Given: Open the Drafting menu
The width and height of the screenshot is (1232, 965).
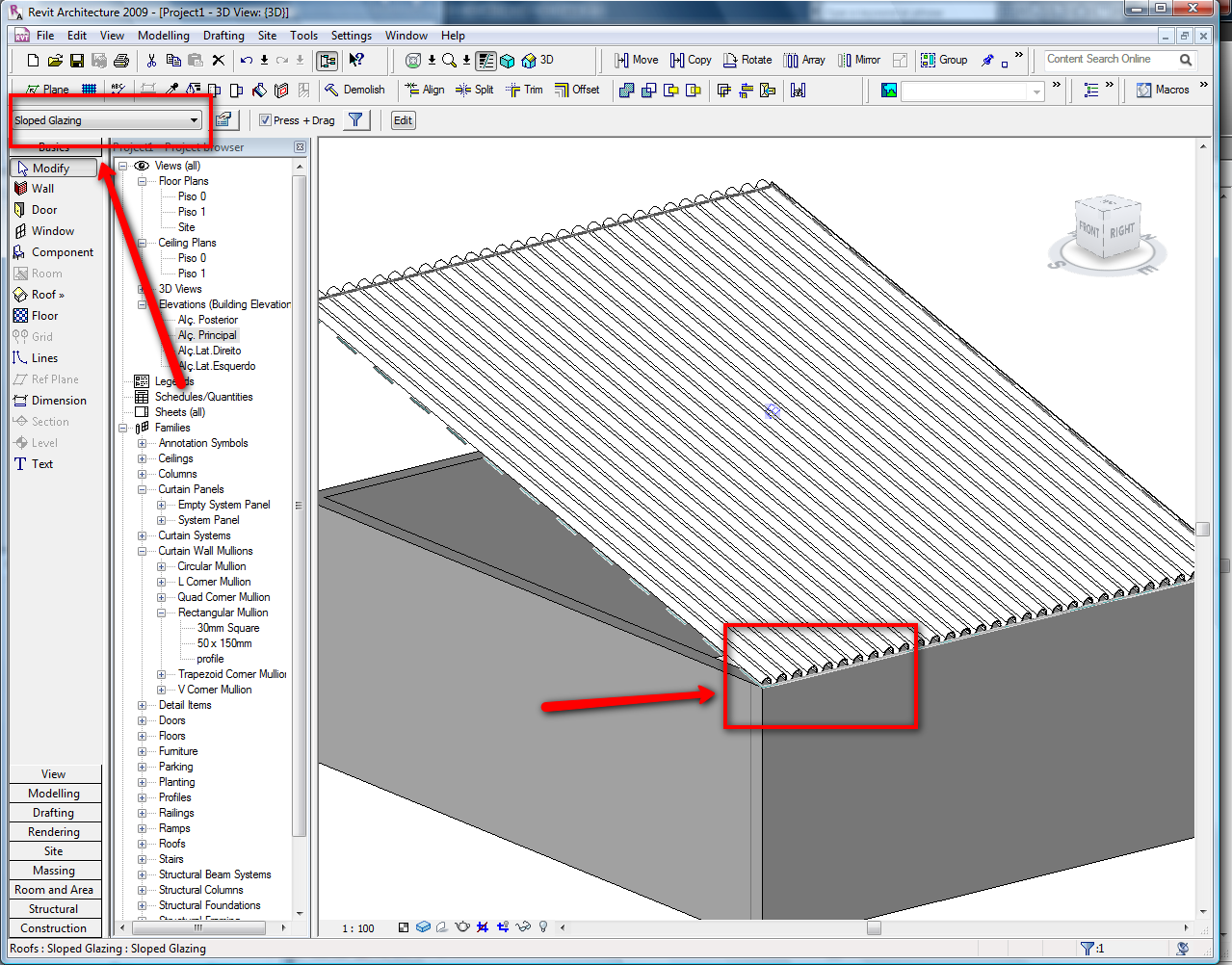Looking at the screenshot, I should [223, 36].
